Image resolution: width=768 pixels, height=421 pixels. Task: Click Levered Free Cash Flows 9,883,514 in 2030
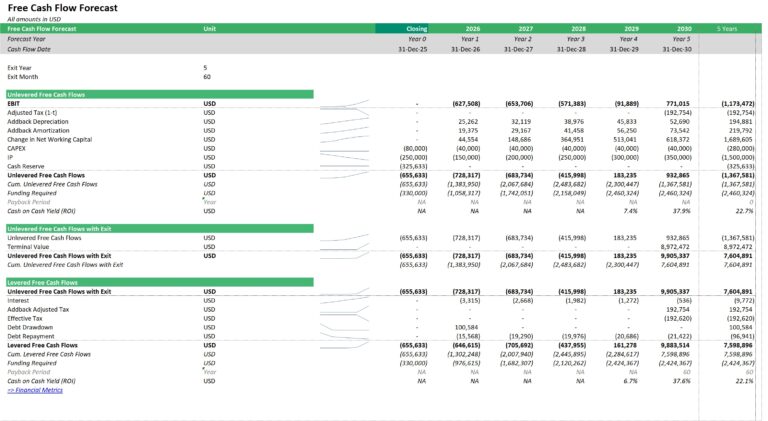(x=675, y=345)
